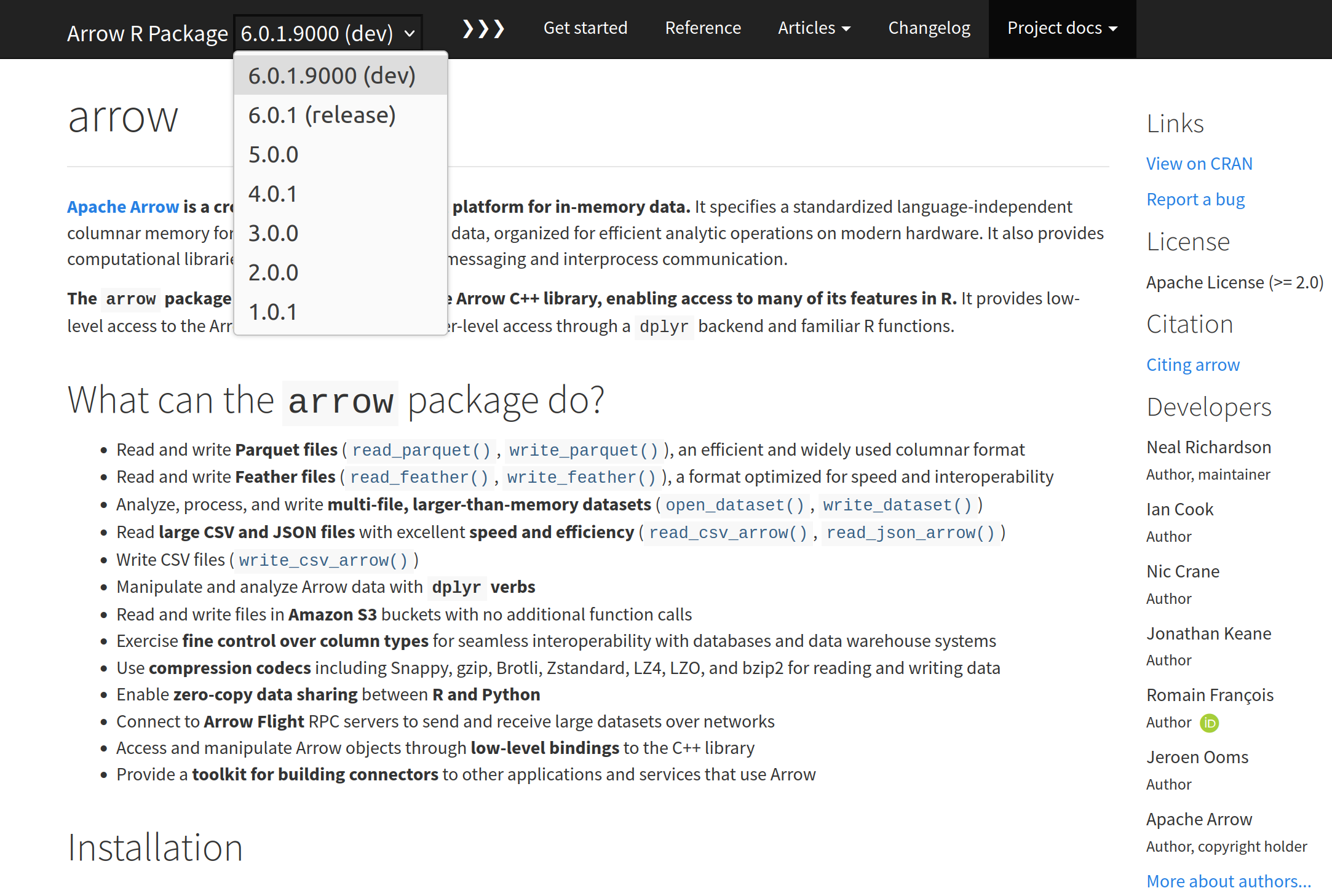1332x896 pixels.
Task: Click the Amazon S3 bold text
Action: pos(332,614)
